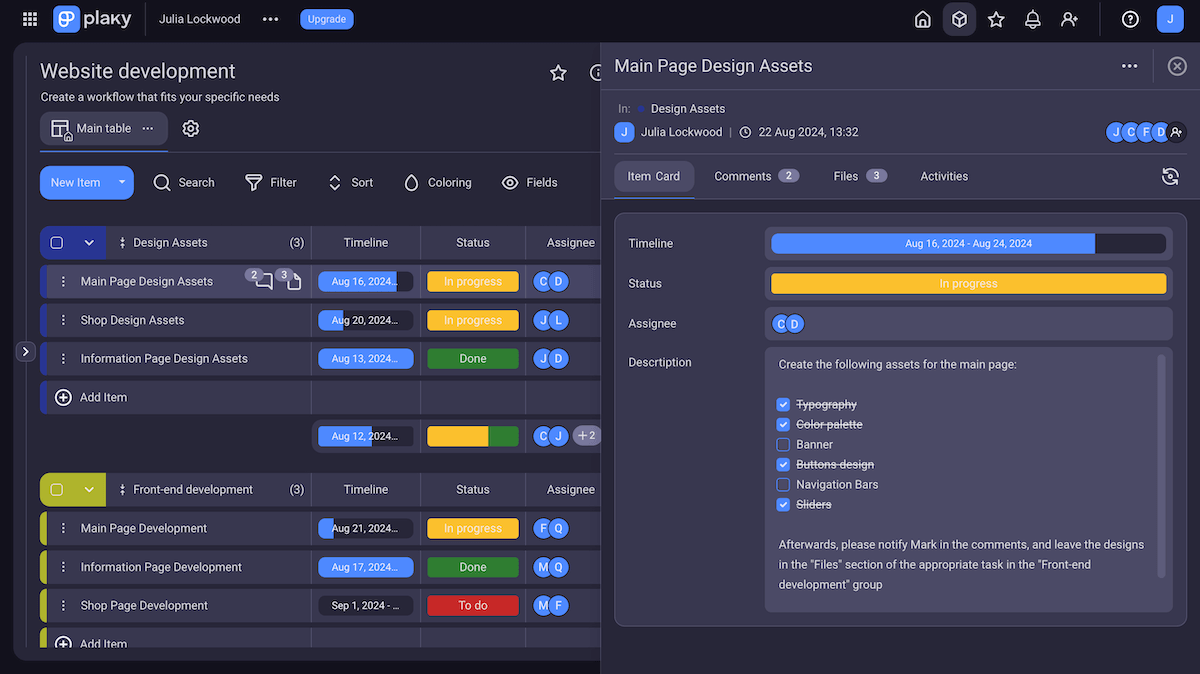Image resolution: width=1200 pixels, height=674 pixels.
Task: Switch to the Comments tab
Action: click(x=755, y=176)
